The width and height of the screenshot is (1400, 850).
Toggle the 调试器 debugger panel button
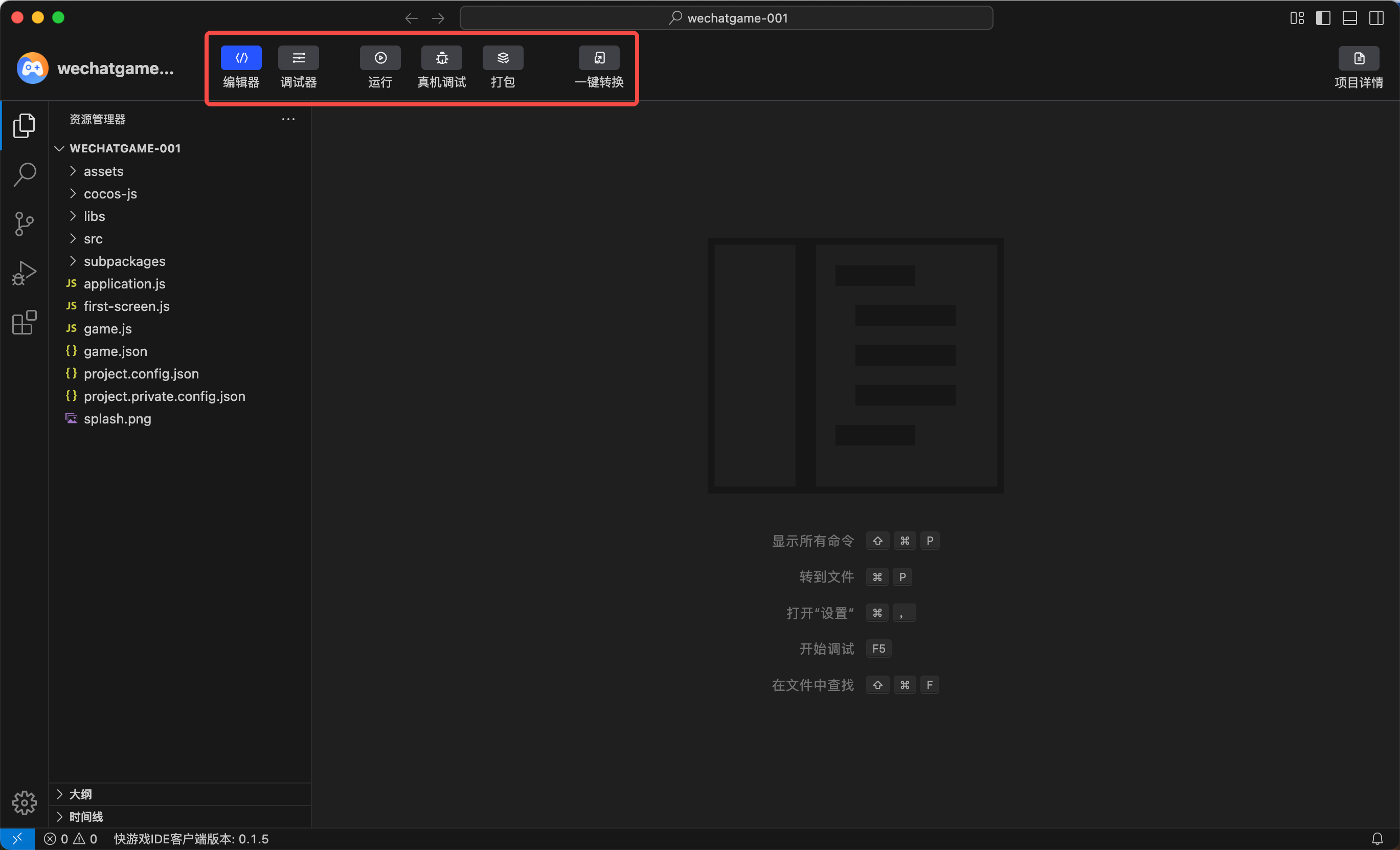tap(298, 58)
